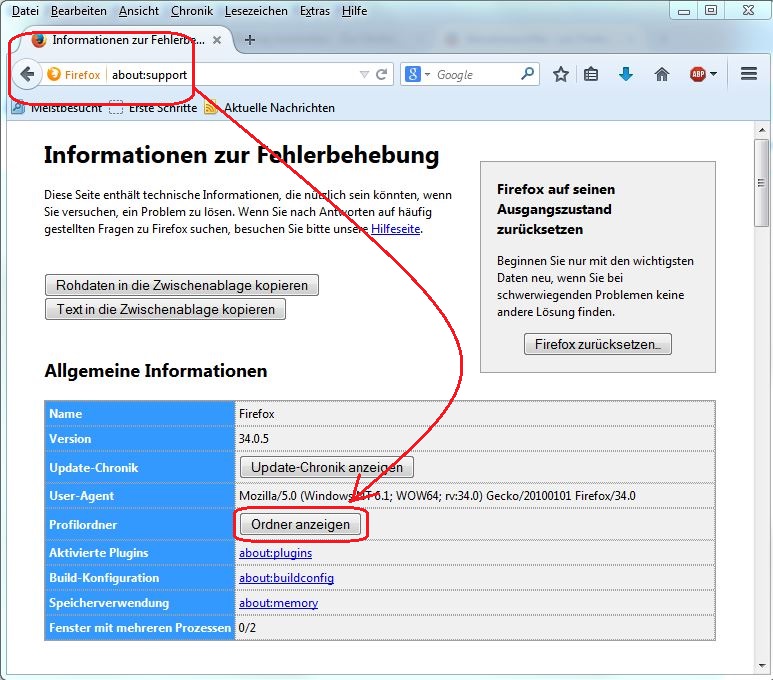Open the Lesezeichen menu
This screenshot has height=680, width=773.
coord(256,10)
